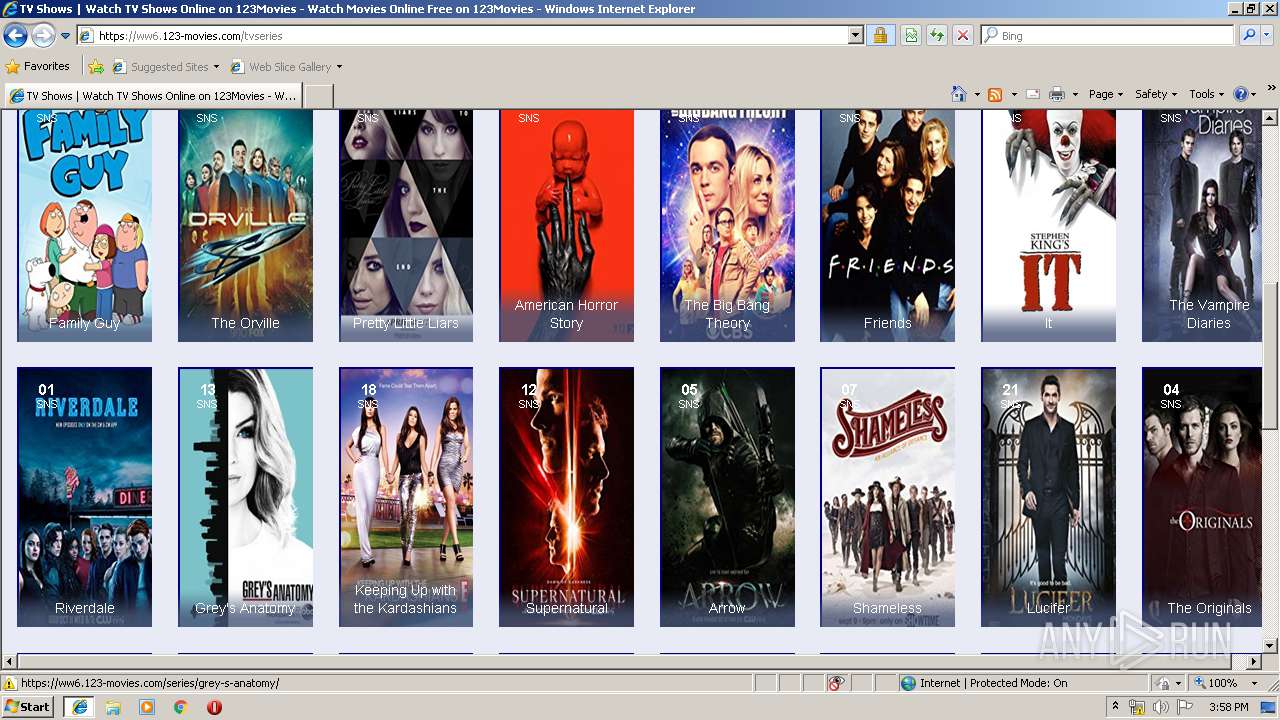Open The Orville show poster
This screenshot has height=720, width=1280.
tap(245, 225)
